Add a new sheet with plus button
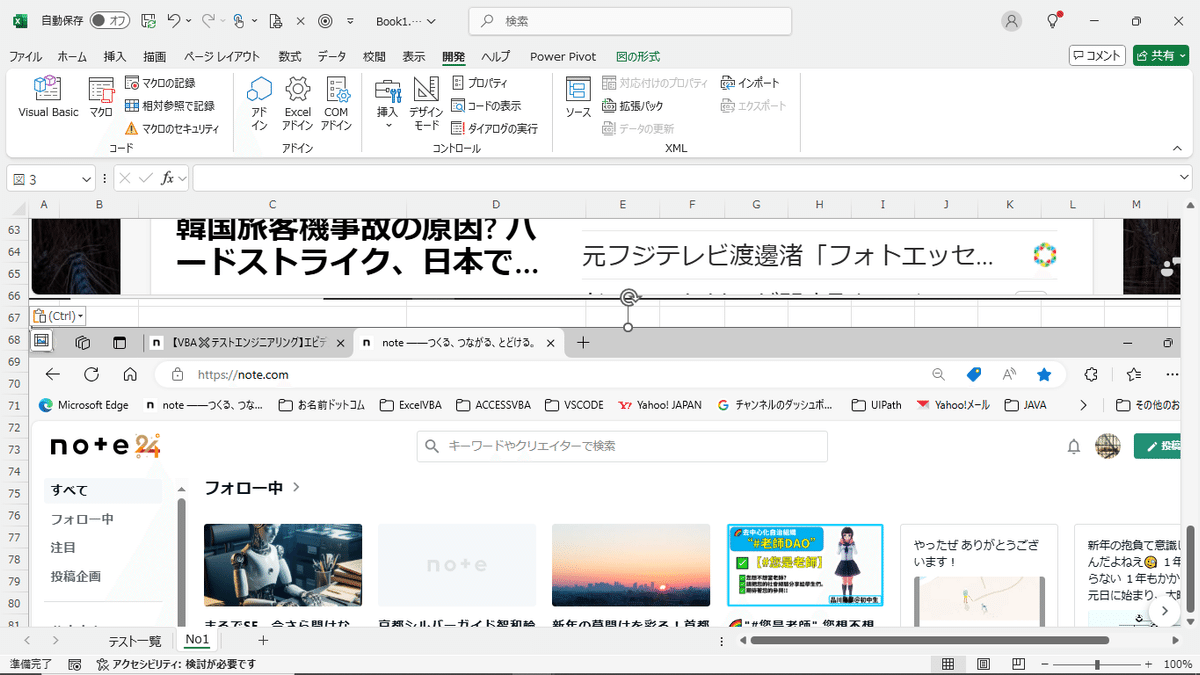1200x675 pixels. point(263,640)
